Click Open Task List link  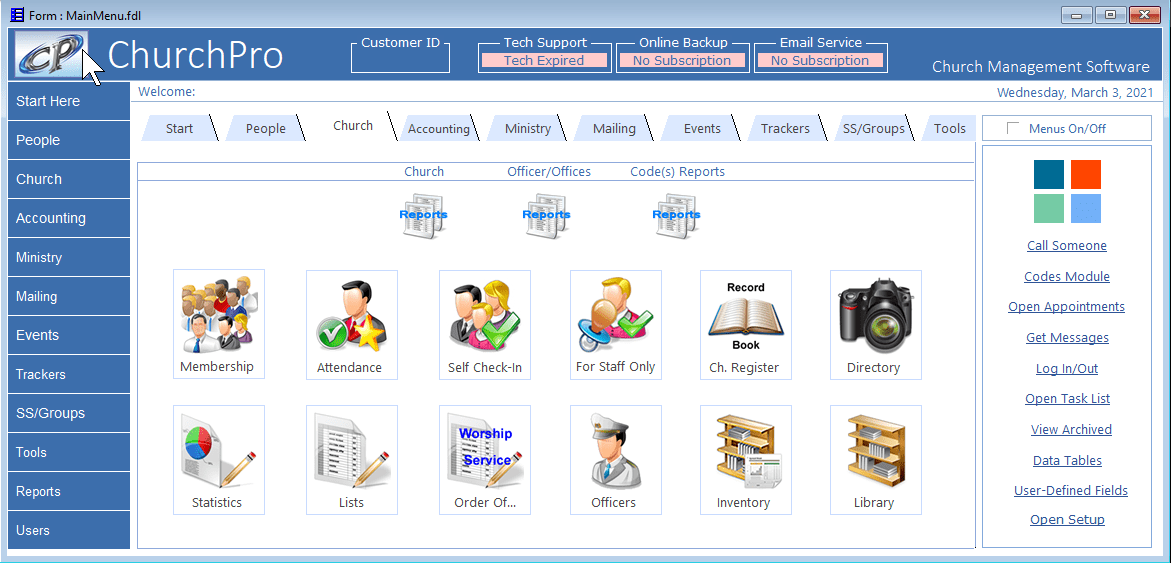point(1066,399)
